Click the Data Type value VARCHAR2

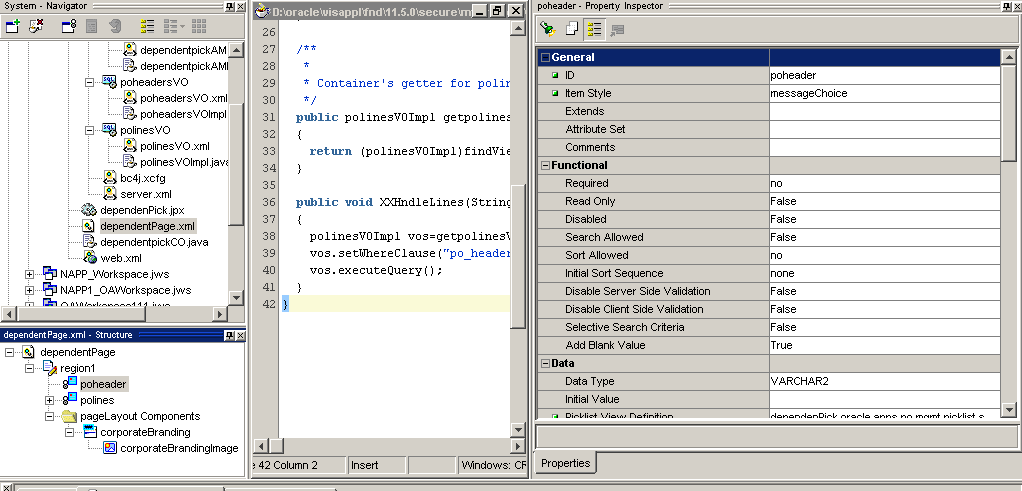[x=884, y=381]
